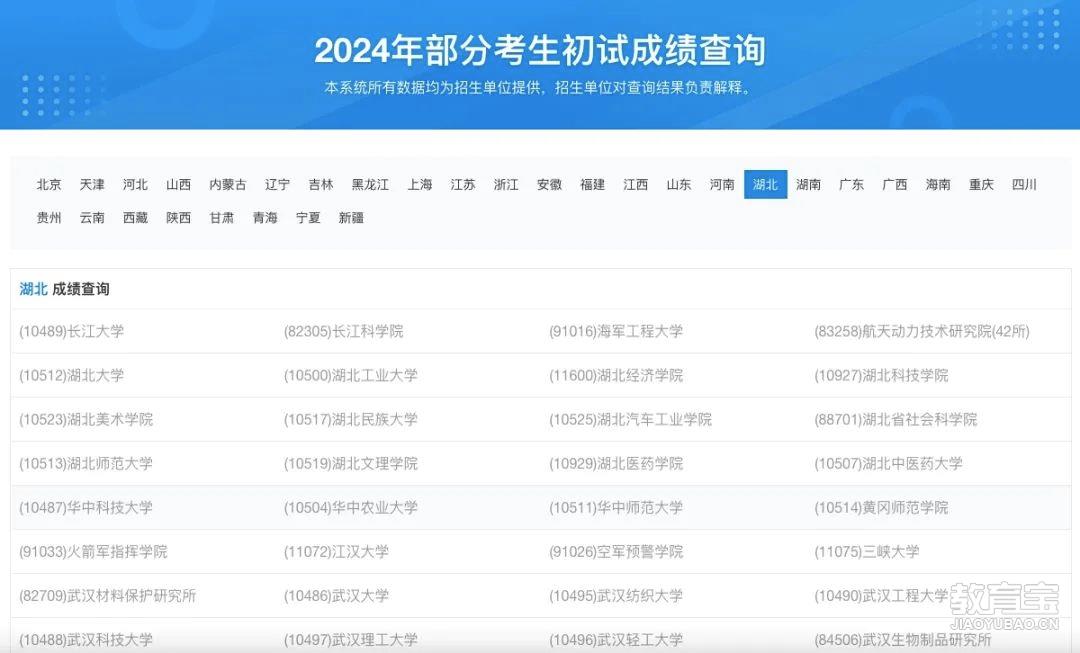Select the (10513)湖北师范大学 link

pyautogui.click(x=86, y=464)
